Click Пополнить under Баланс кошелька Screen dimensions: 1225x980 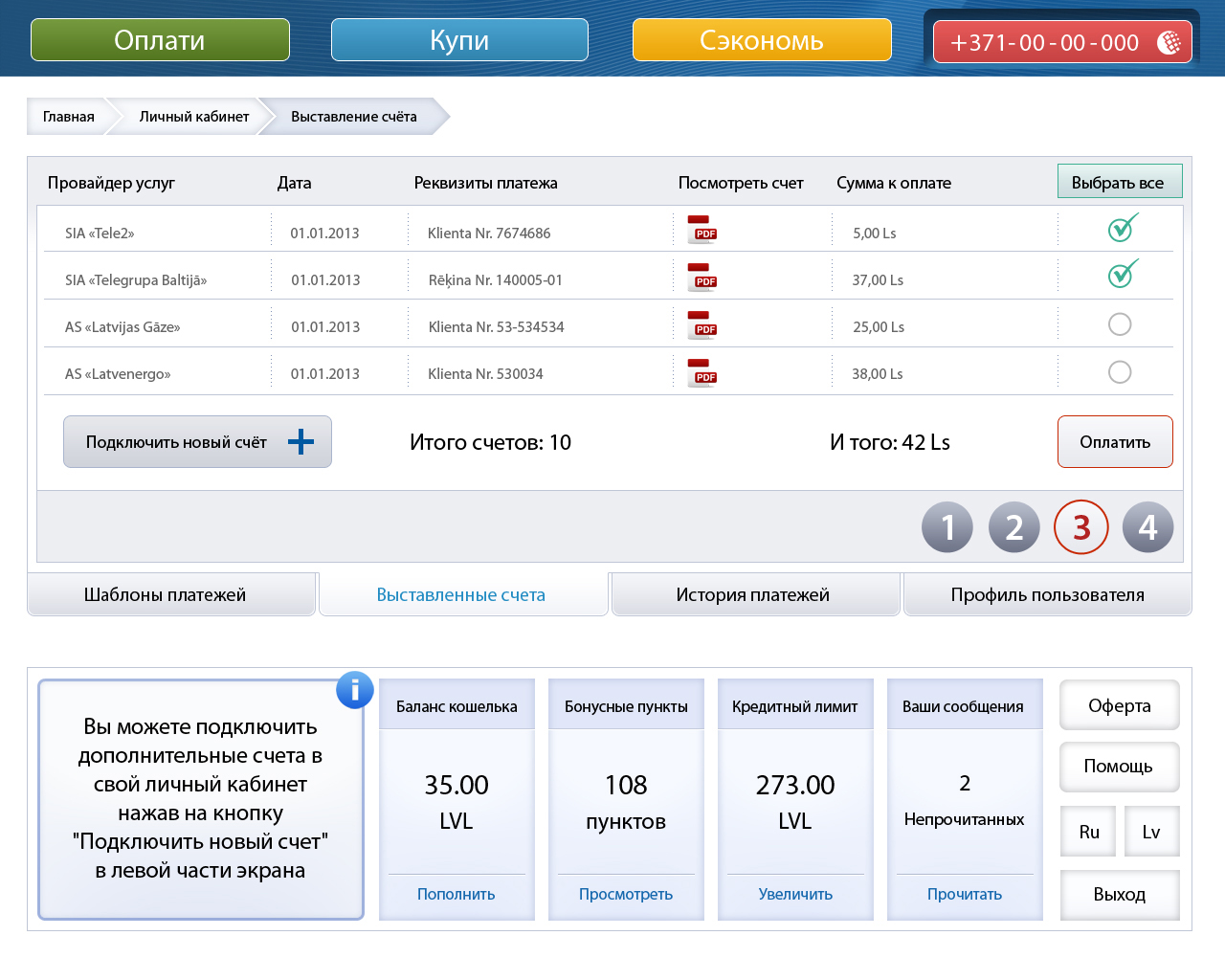click(x=457, y=894)
